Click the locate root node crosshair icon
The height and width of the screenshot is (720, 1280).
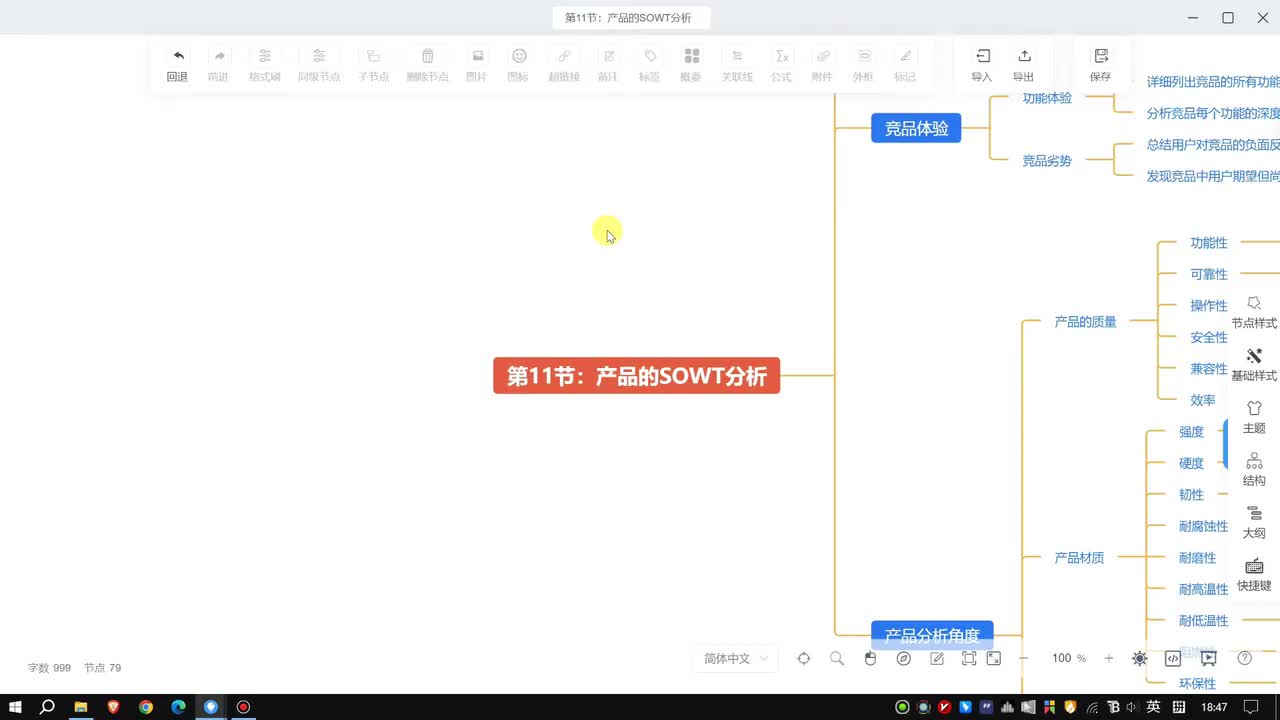pyautogui.click(x=804, y=658)
